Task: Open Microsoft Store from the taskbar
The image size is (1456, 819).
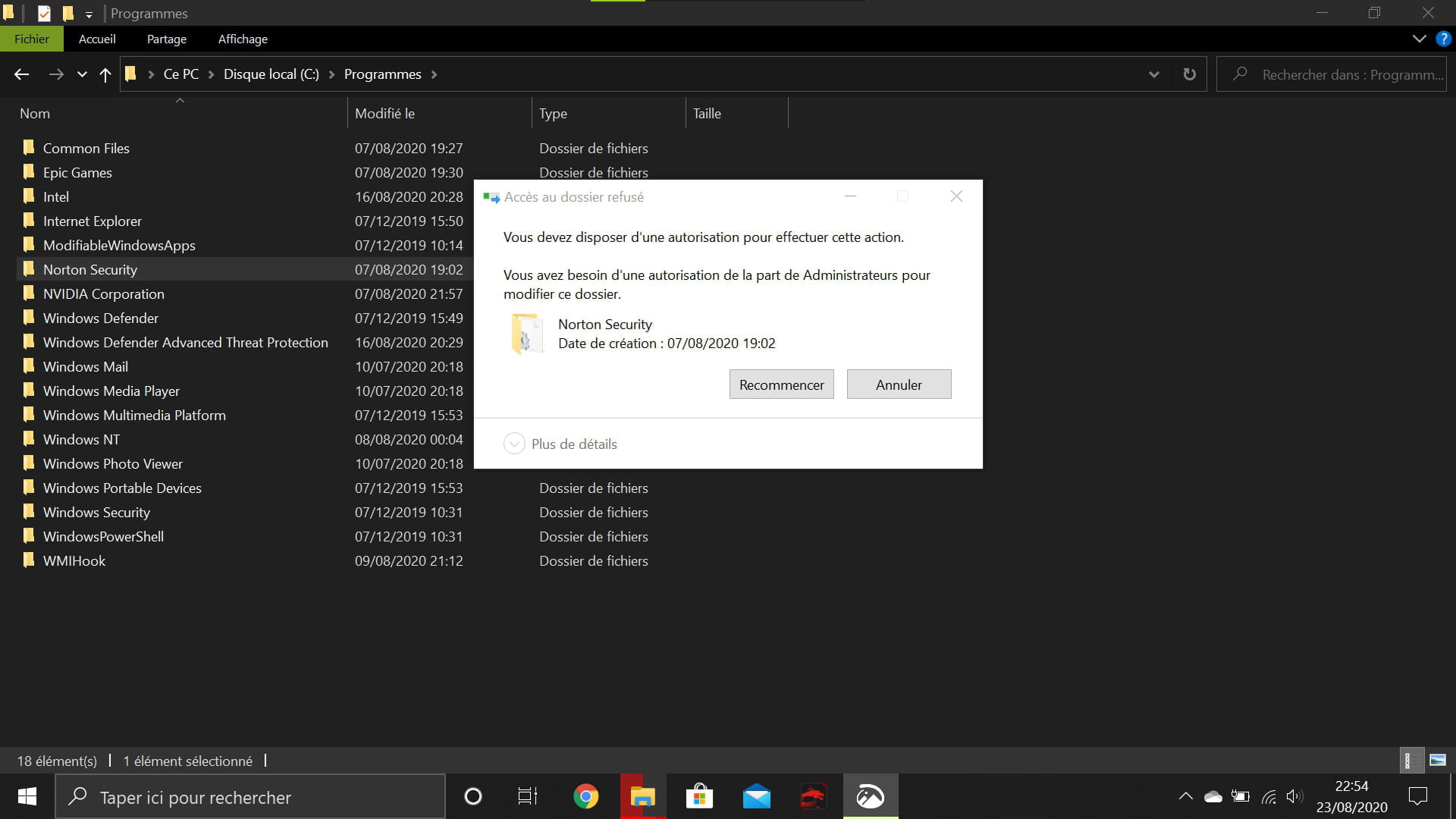Action: pyautogui.click(x=699, y=796)
